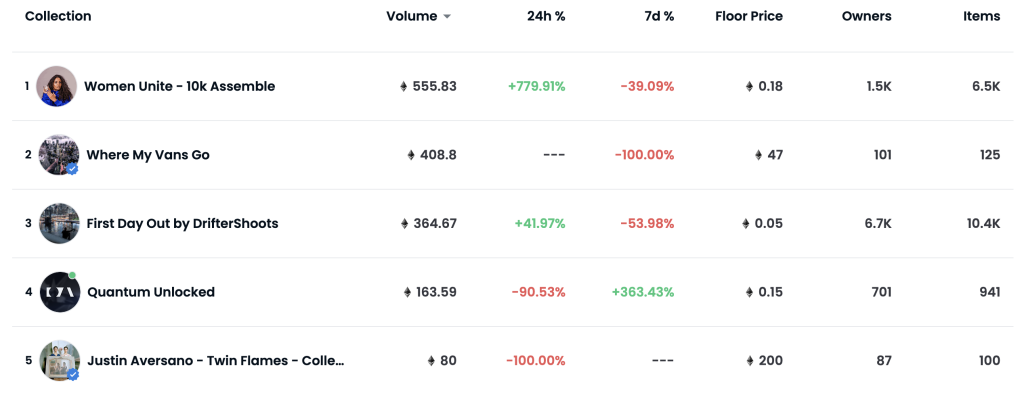This screenshot has width=1024, height=393.
Task: Select First Day Out by DrifterShoots avatar
Action: point(59,223)
